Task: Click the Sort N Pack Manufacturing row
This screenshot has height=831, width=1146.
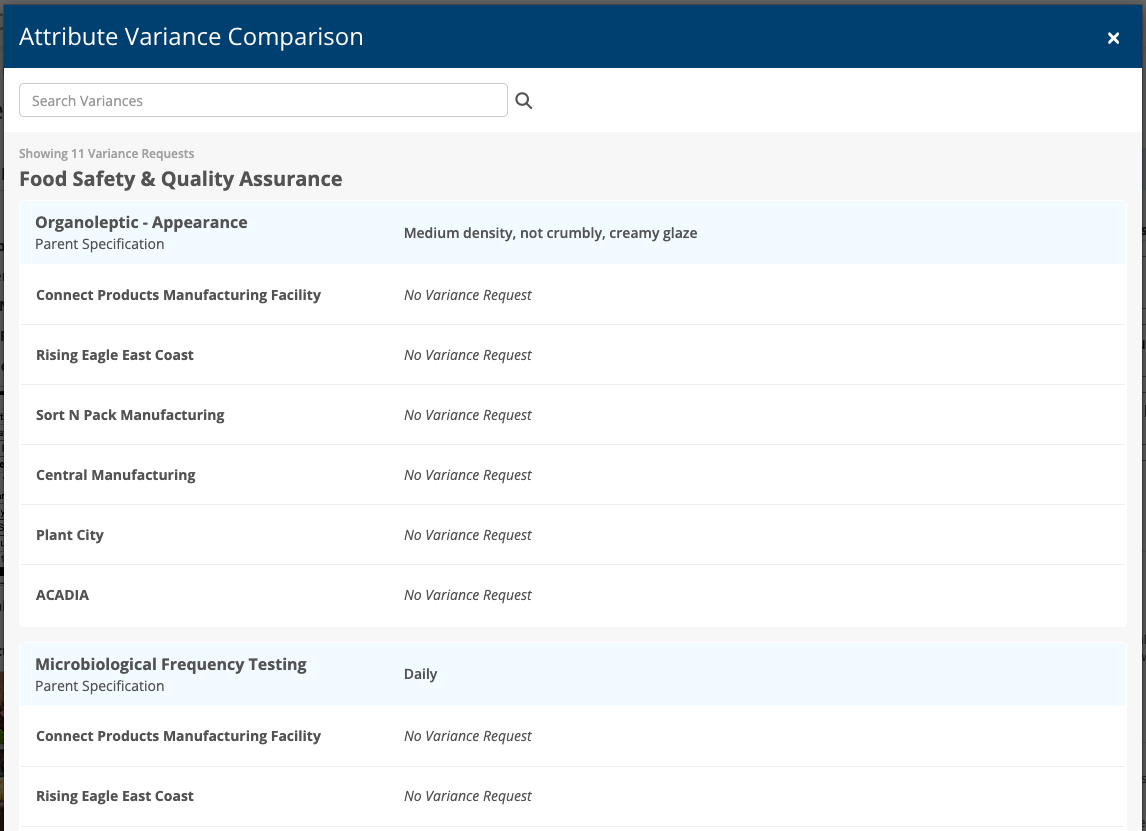Action: point(573,414)
